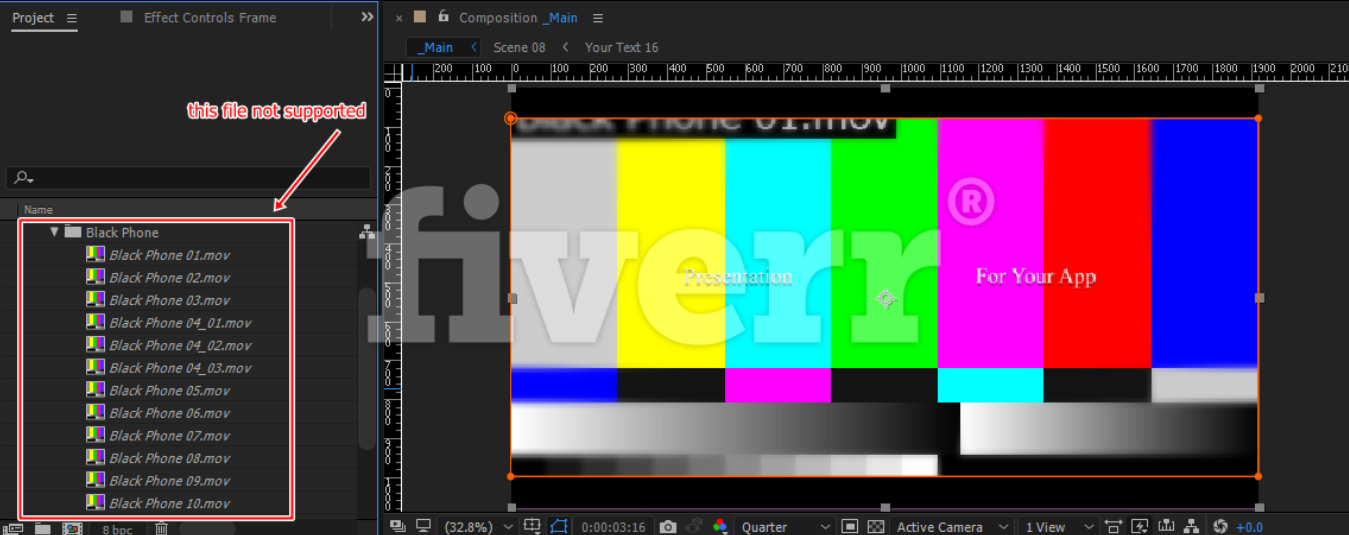Click the Project panel vertical scrollbar
Screen dimensions: 1349x535
click(367, 367)
